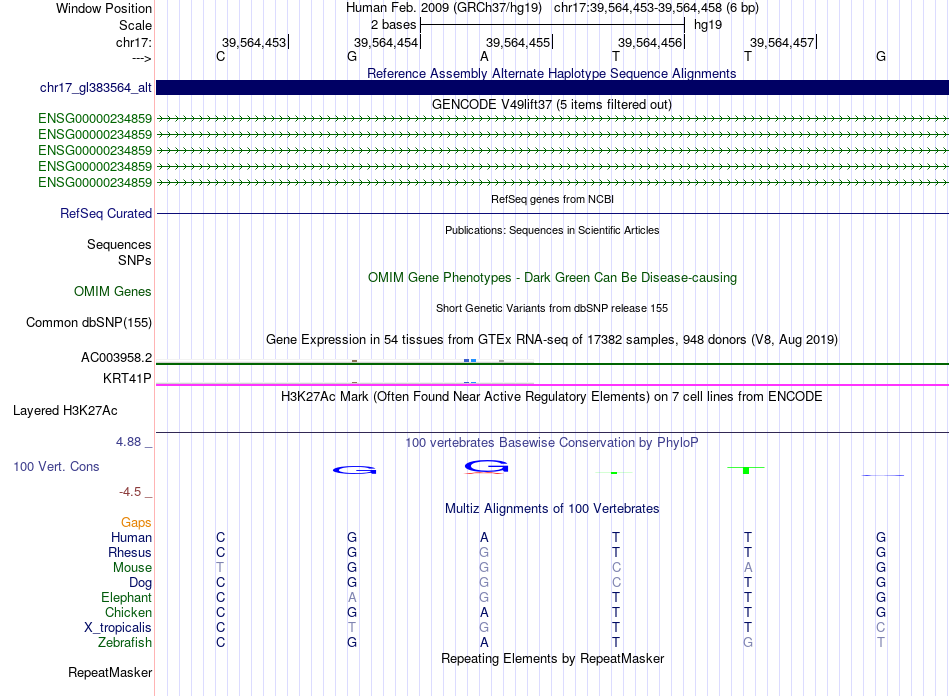Viewport: 950px width, 696px height.
Task: Click the shorter blue G PhyloP conservation logo
Action: (354, 470)
